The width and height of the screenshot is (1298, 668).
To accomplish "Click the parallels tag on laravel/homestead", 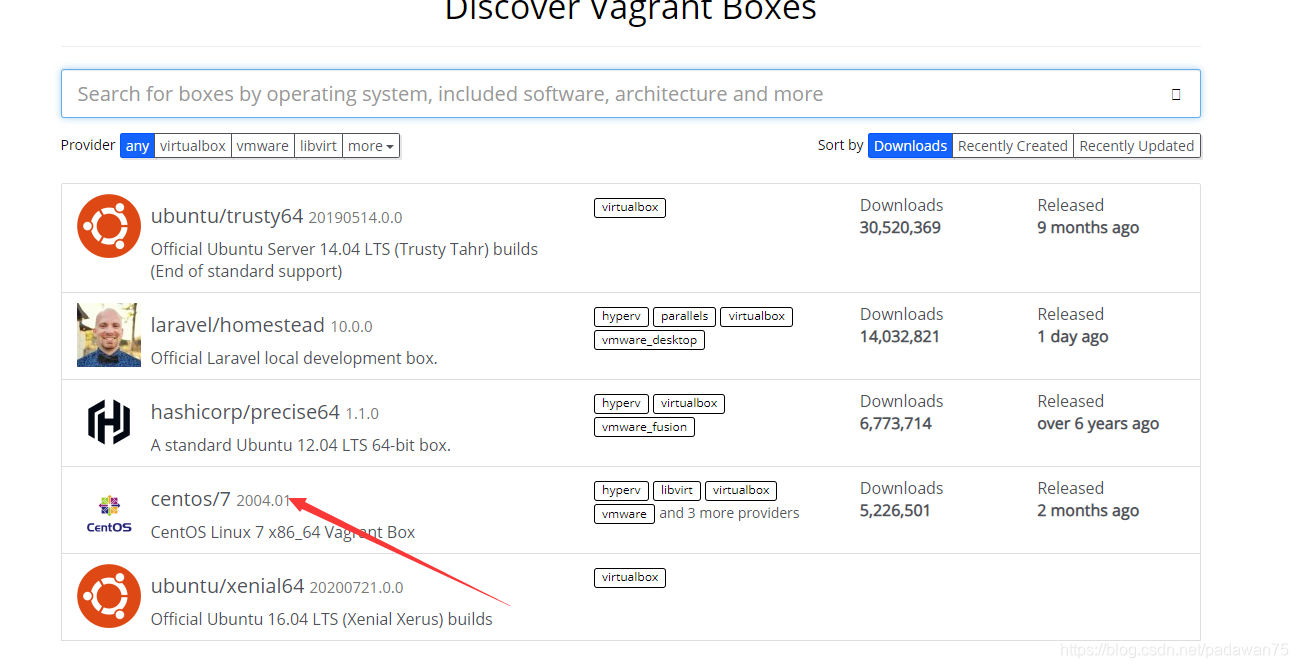I will 684,316.
